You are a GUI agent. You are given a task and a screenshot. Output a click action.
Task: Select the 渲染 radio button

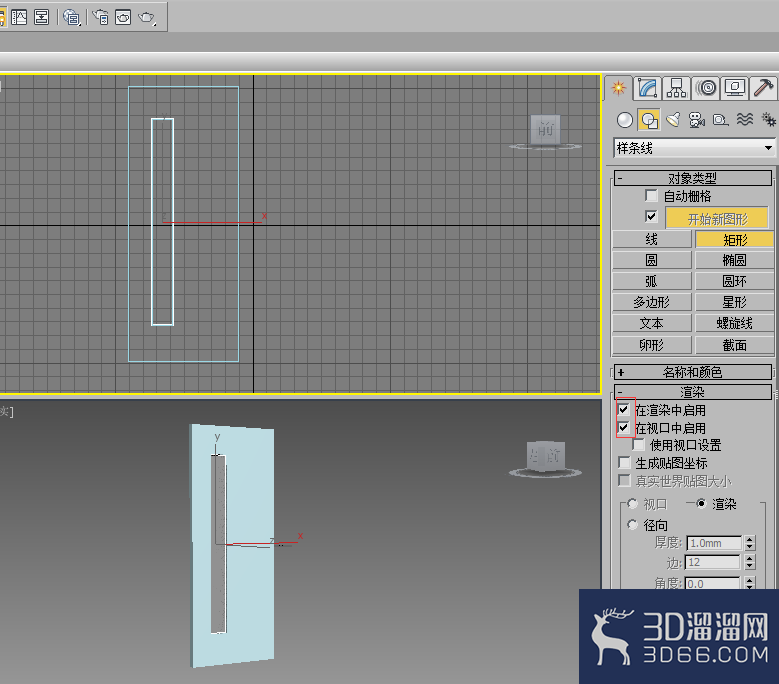click(x=701, y=504)
